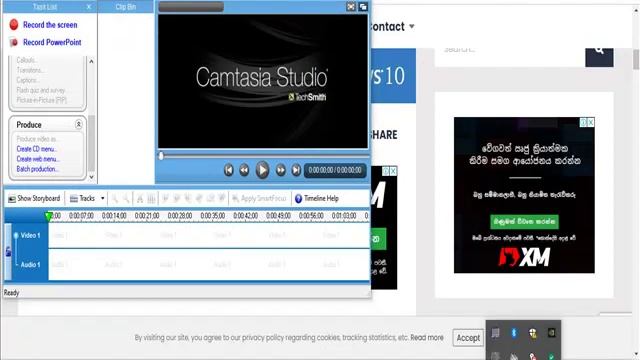Click the cut selection scissors icon

click(x=140, y=198)
